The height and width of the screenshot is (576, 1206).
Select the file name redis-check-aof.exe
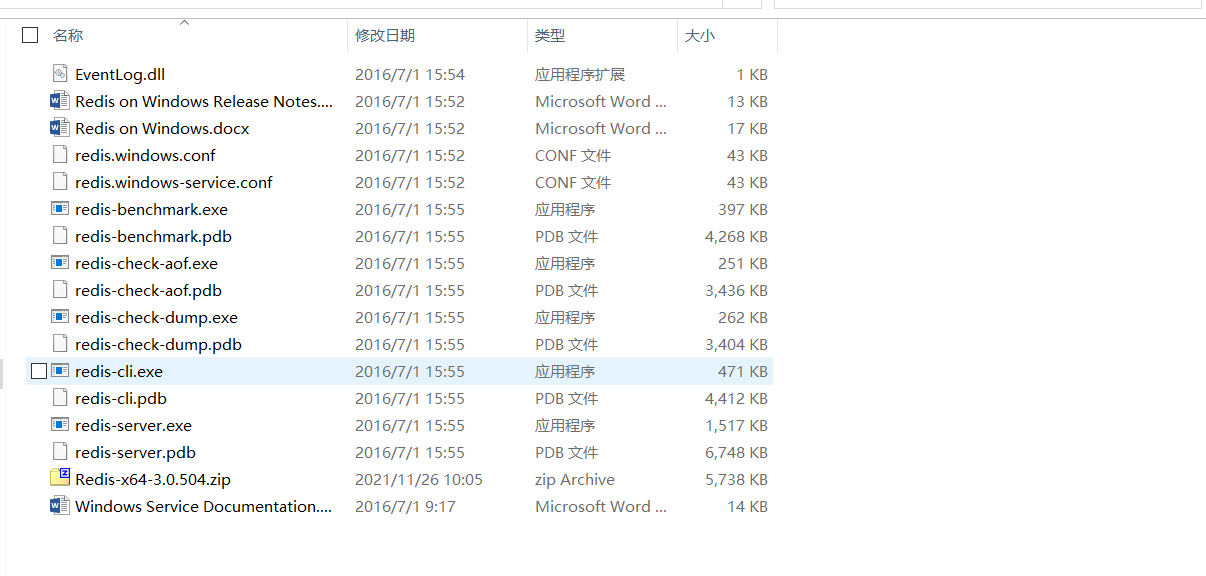tap(146, 263)
